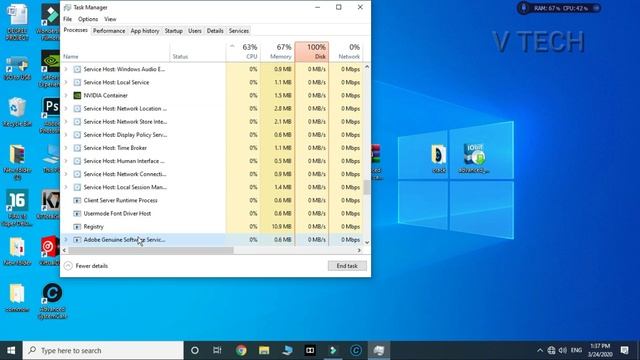
Task: Click the Registry process icon
Action: pos(77,227)
